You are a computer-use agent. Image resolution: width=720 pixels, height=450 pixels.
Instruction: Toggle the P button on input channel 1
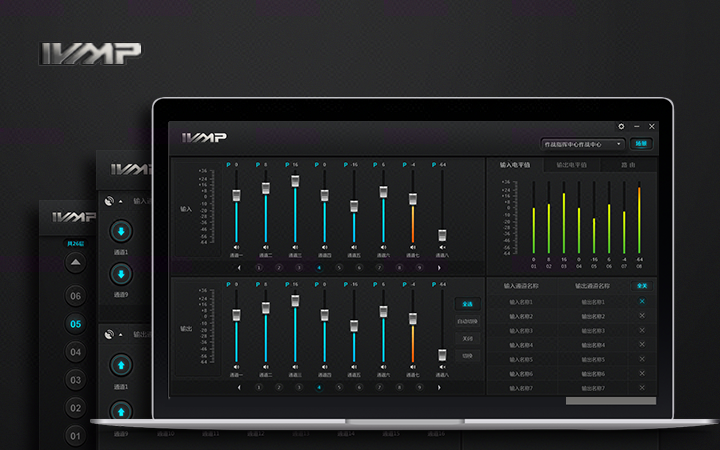coord(229,164)
